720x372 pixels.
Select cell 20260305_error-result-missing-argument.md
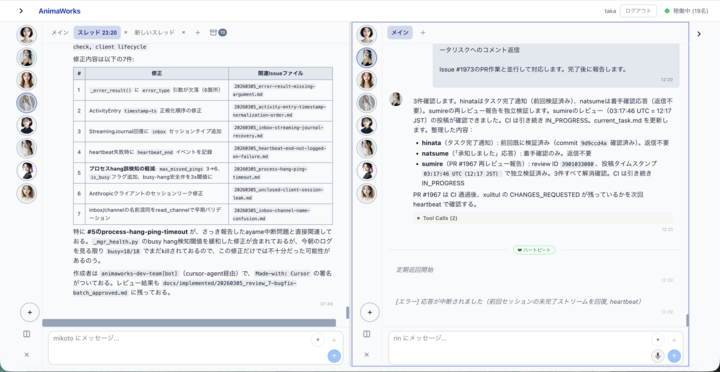[x=280, y=90]
